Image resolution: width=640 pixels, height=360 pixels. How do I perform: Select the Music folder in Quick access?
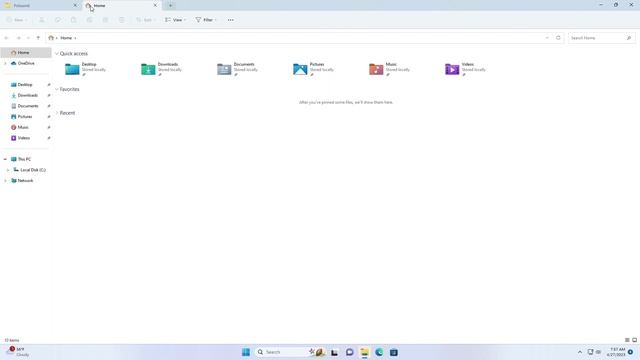click(390, 69)
